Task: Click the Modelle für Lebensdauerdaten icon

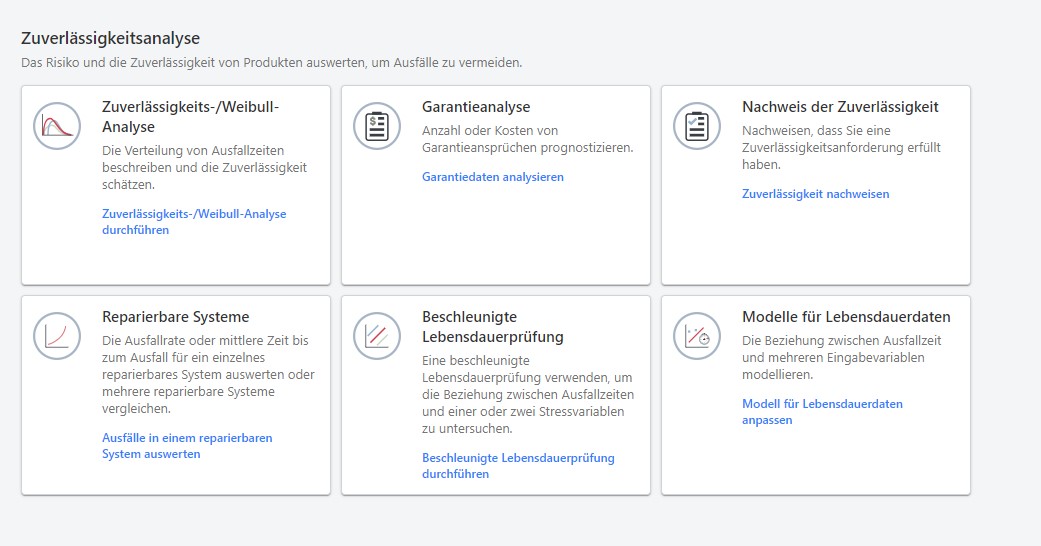Action: click(697, 336)
